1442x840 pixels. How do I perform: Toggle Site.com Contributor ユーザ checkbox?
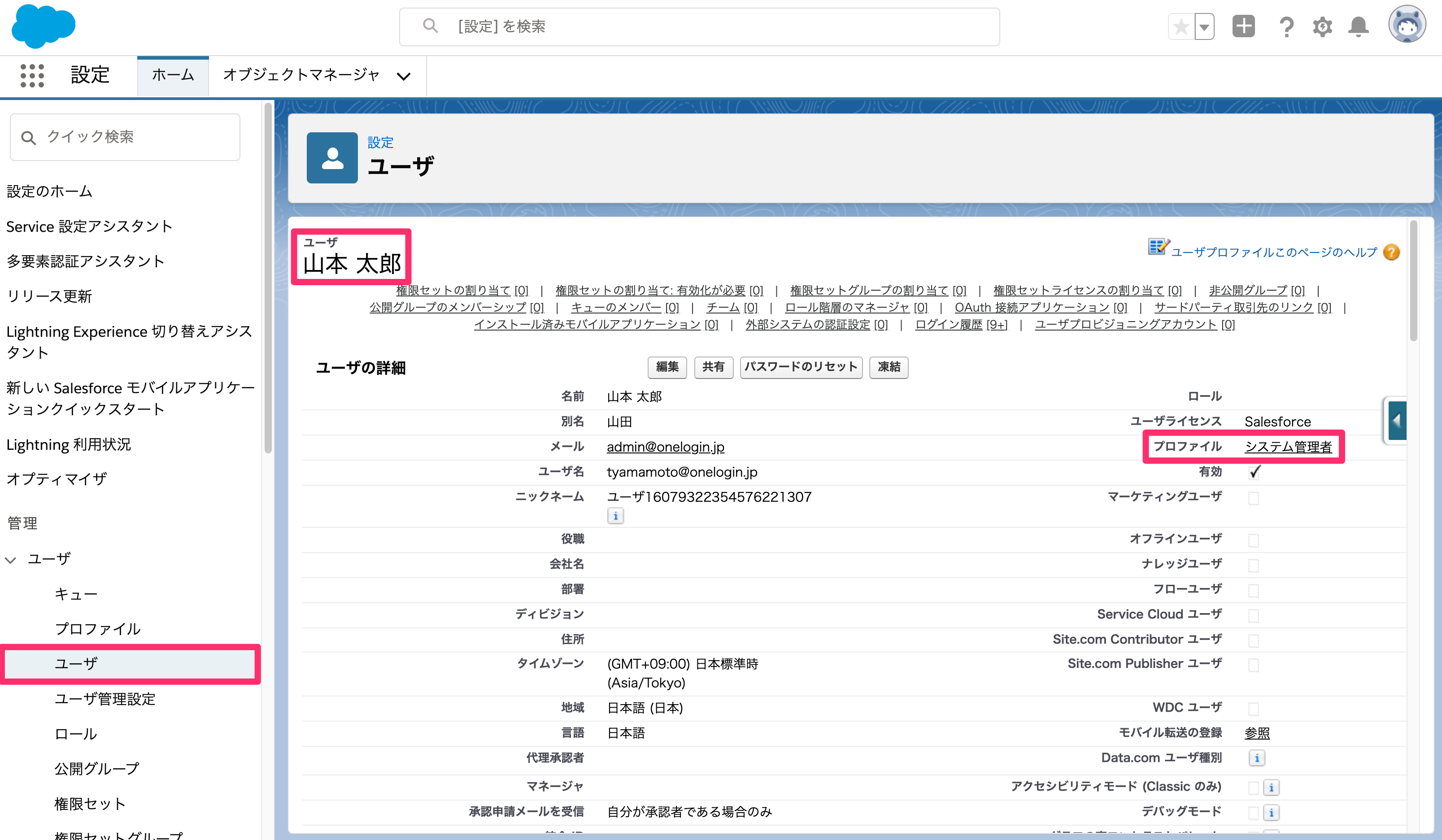(x=1253, y=640)
